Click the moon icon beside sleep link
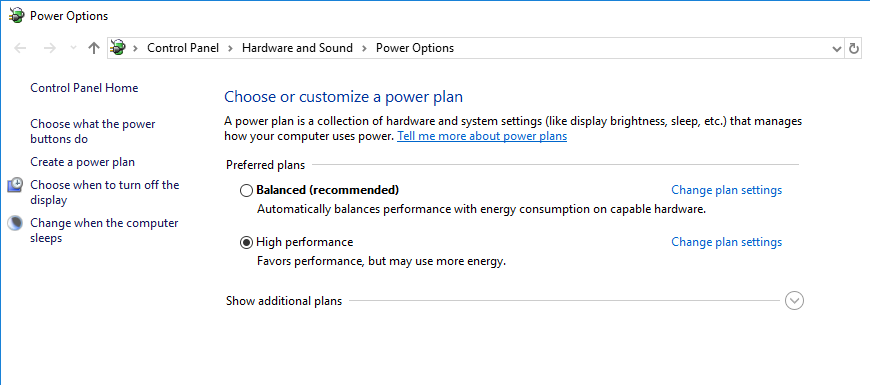This screenshot has width=870, height=385. click(x=16, y=223)
